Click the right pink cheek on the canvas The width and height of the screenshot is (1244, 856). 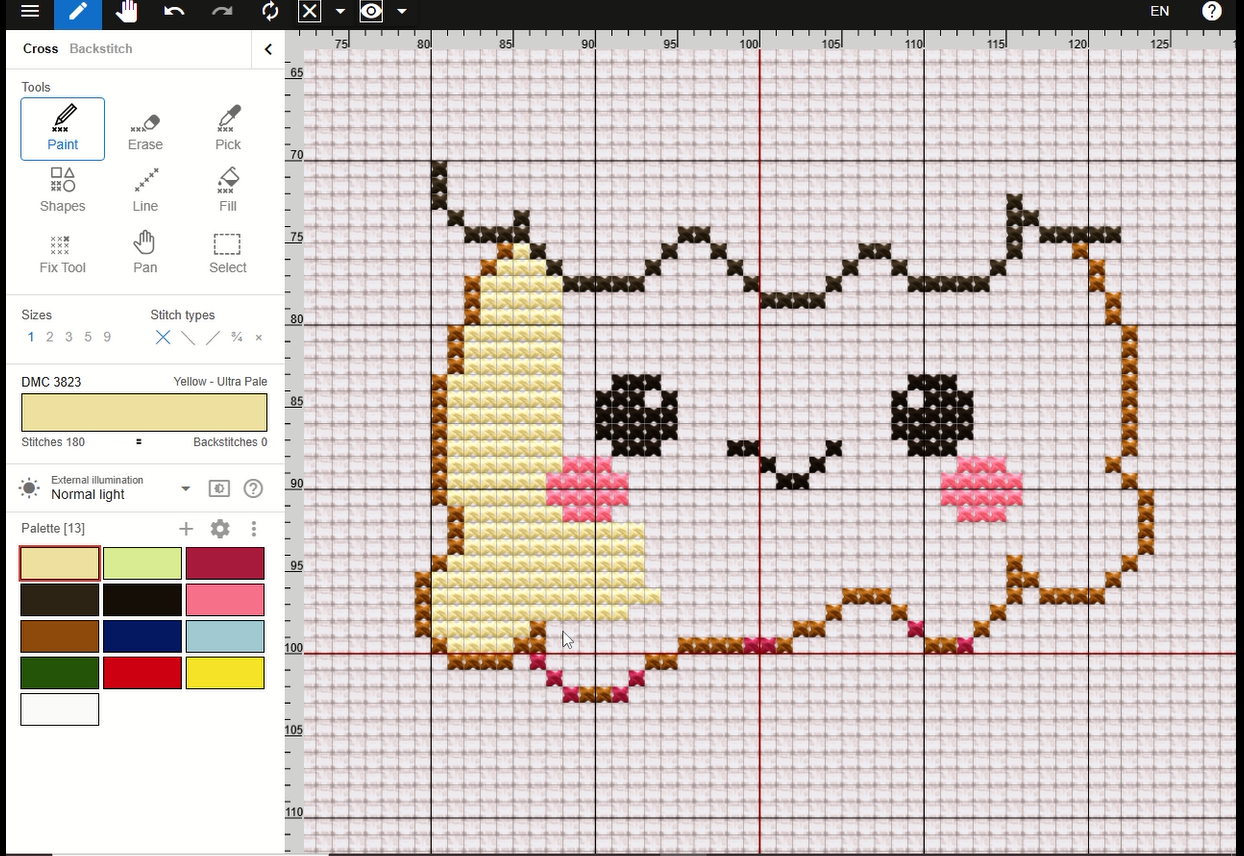[981, 489]
